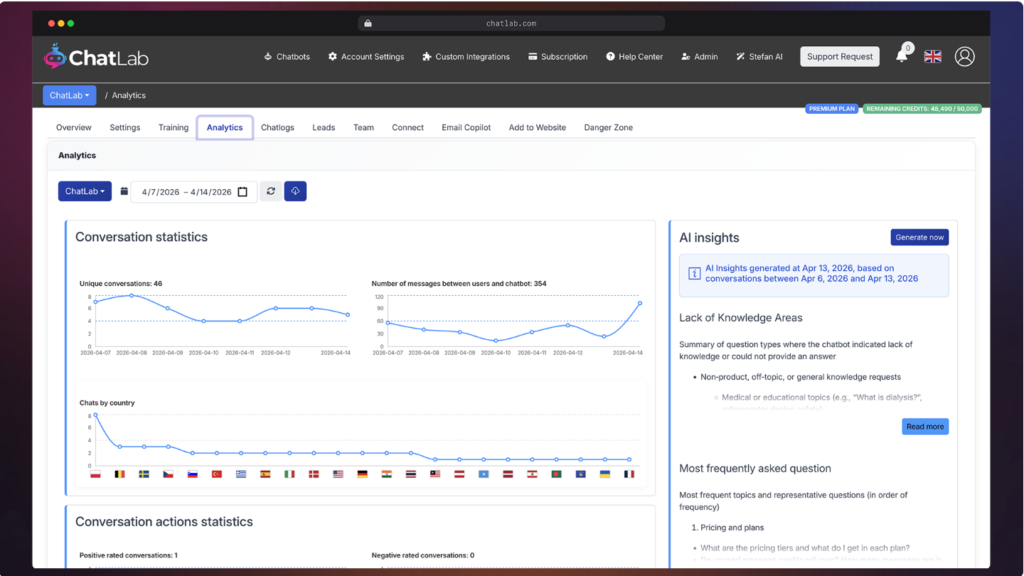The width and height of the screenshot is (1024, 576).
Task: Open the Email Copilot tab
Action: 466,127
